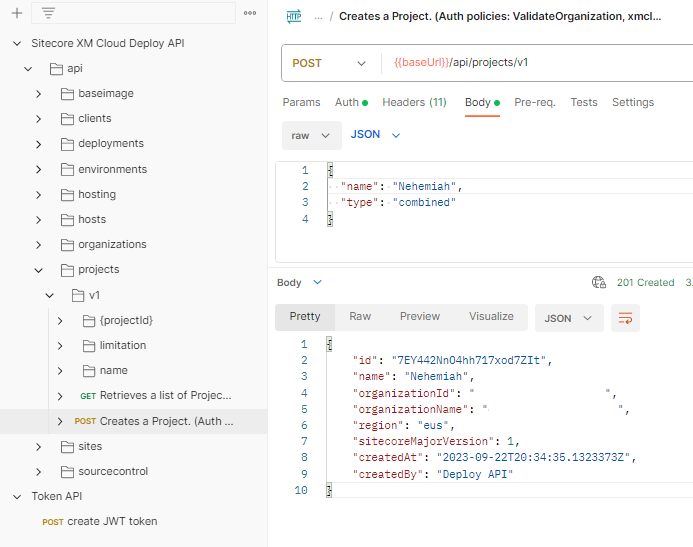Click the response id value 7EY442NnO4hh717xod7ZIt
This screenshot has width=693, height=547.
469,361
